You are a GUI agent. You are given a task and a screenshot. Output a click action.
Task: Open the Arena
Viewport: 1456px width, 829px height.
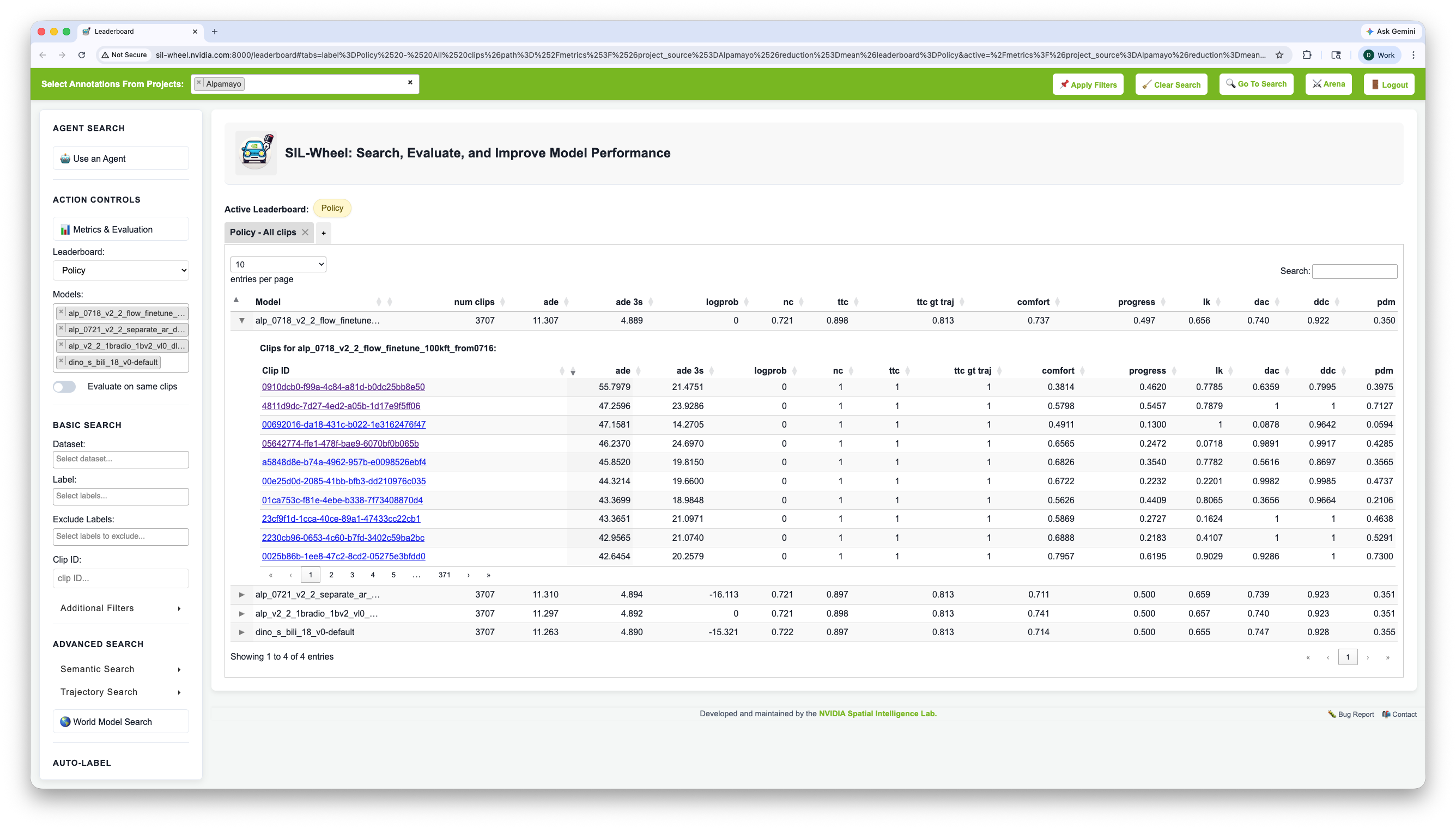point(1328,84)
